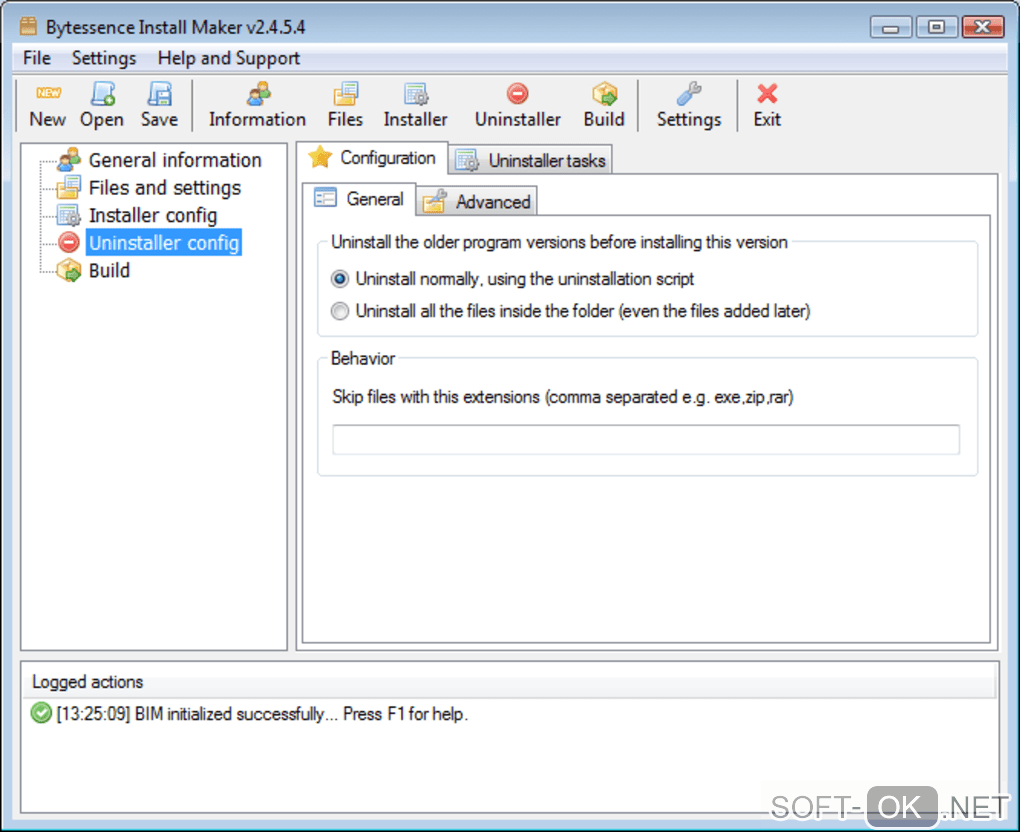This screenshot has height=832, width=1020.
Task: Maximize the Install Maker window
Action: (937, 27)
